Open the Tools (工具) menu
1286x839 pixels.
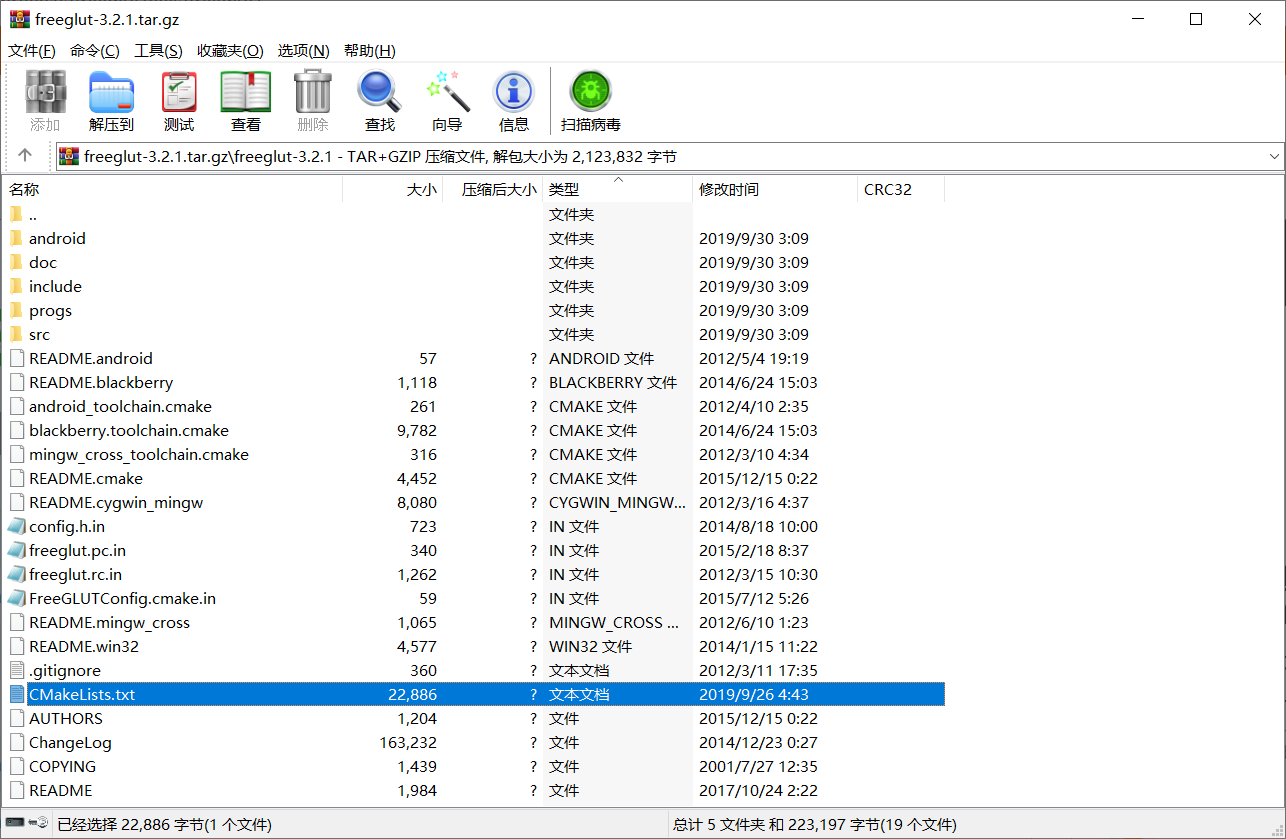click(x=158, y=51)
